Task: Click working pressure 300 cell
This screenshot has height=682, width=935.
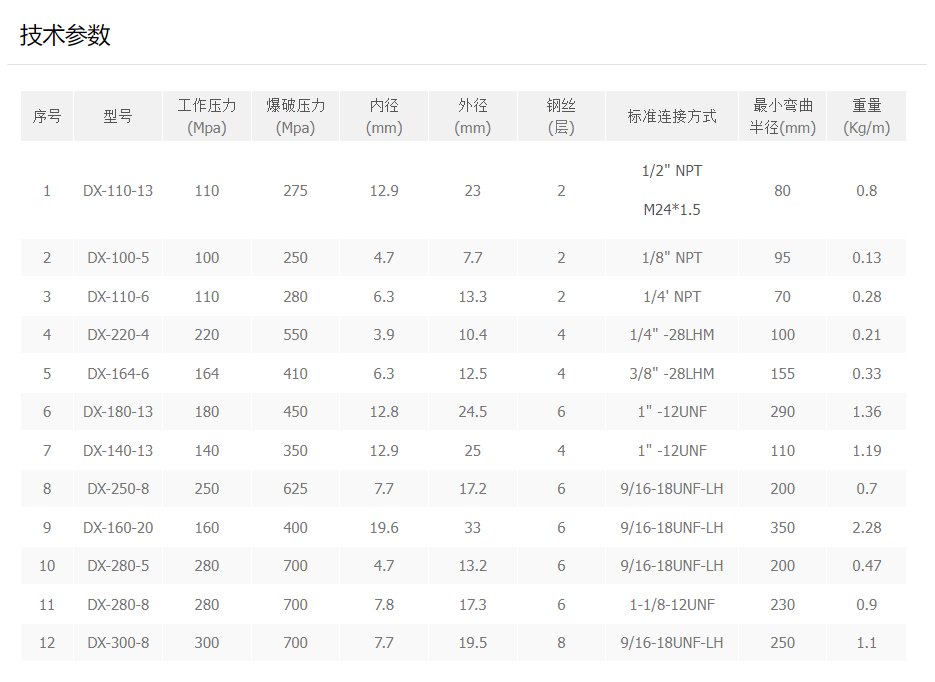Action: click(x=207, y=643)
